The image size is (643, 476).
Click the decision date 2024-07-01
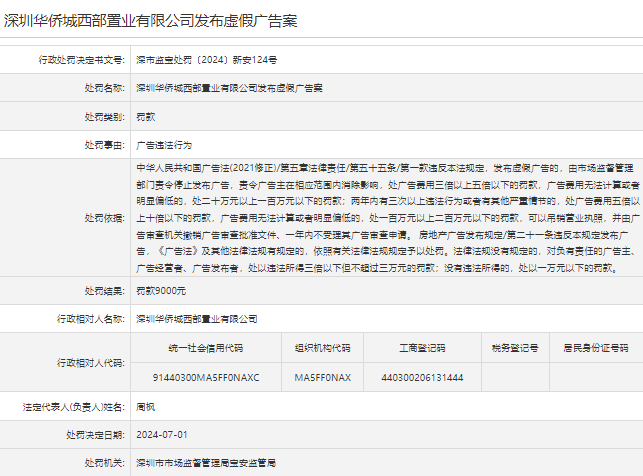tap(161, 435)
